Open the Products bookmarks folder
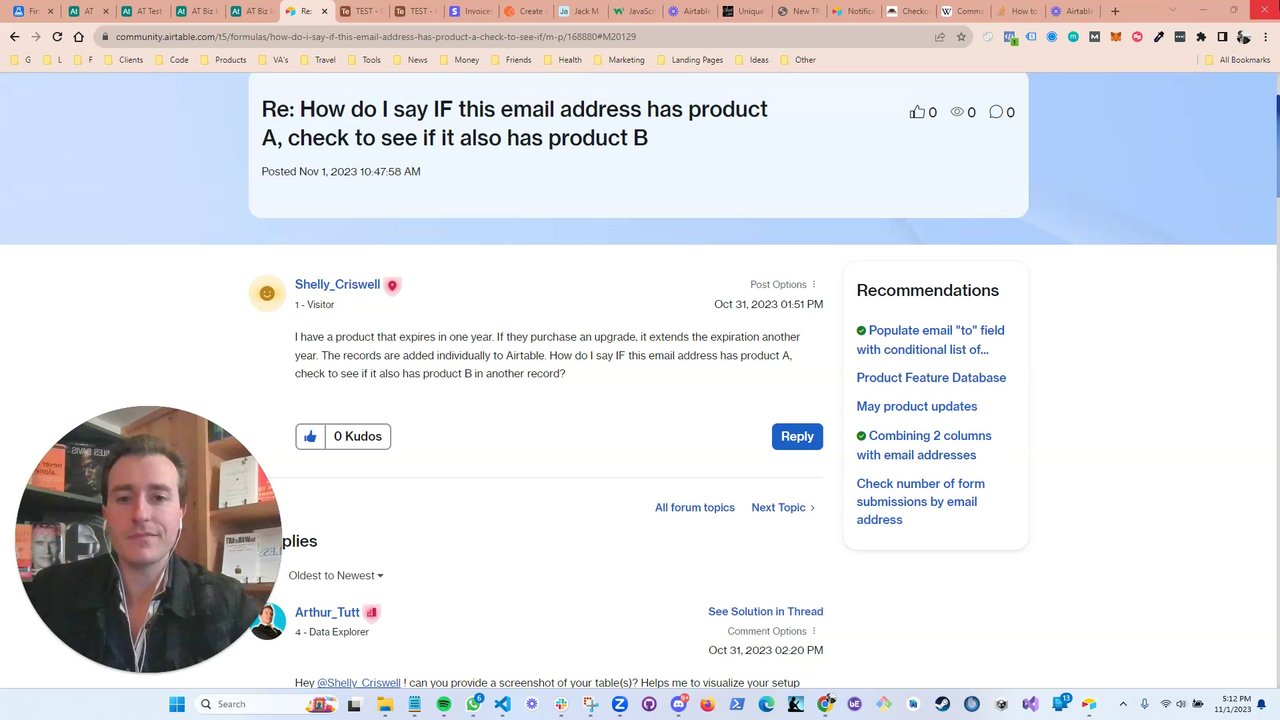Image resolution: width=1280 pixels, height=720 pixels. pyautogui.click(x=223, y=60)
